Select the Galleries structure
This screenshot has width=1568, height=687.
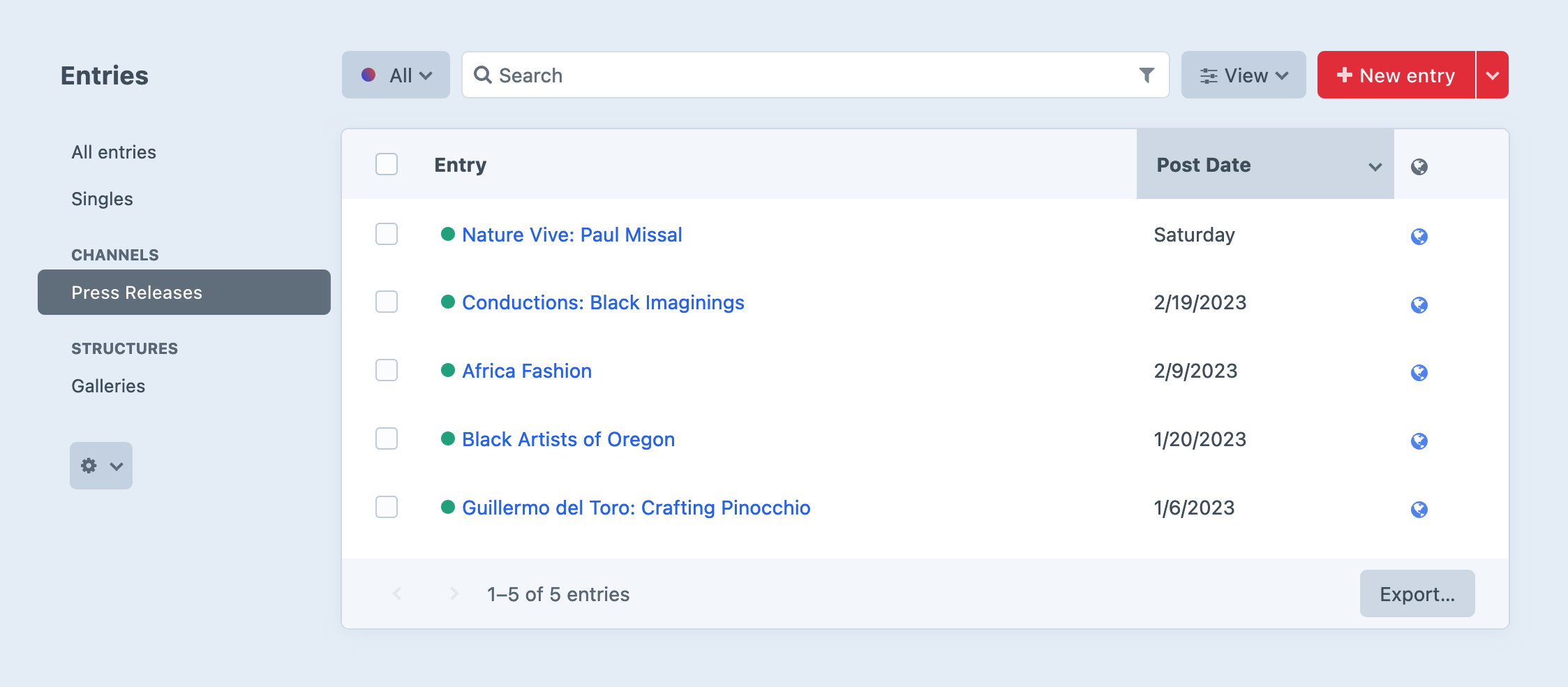coord(108,385)
